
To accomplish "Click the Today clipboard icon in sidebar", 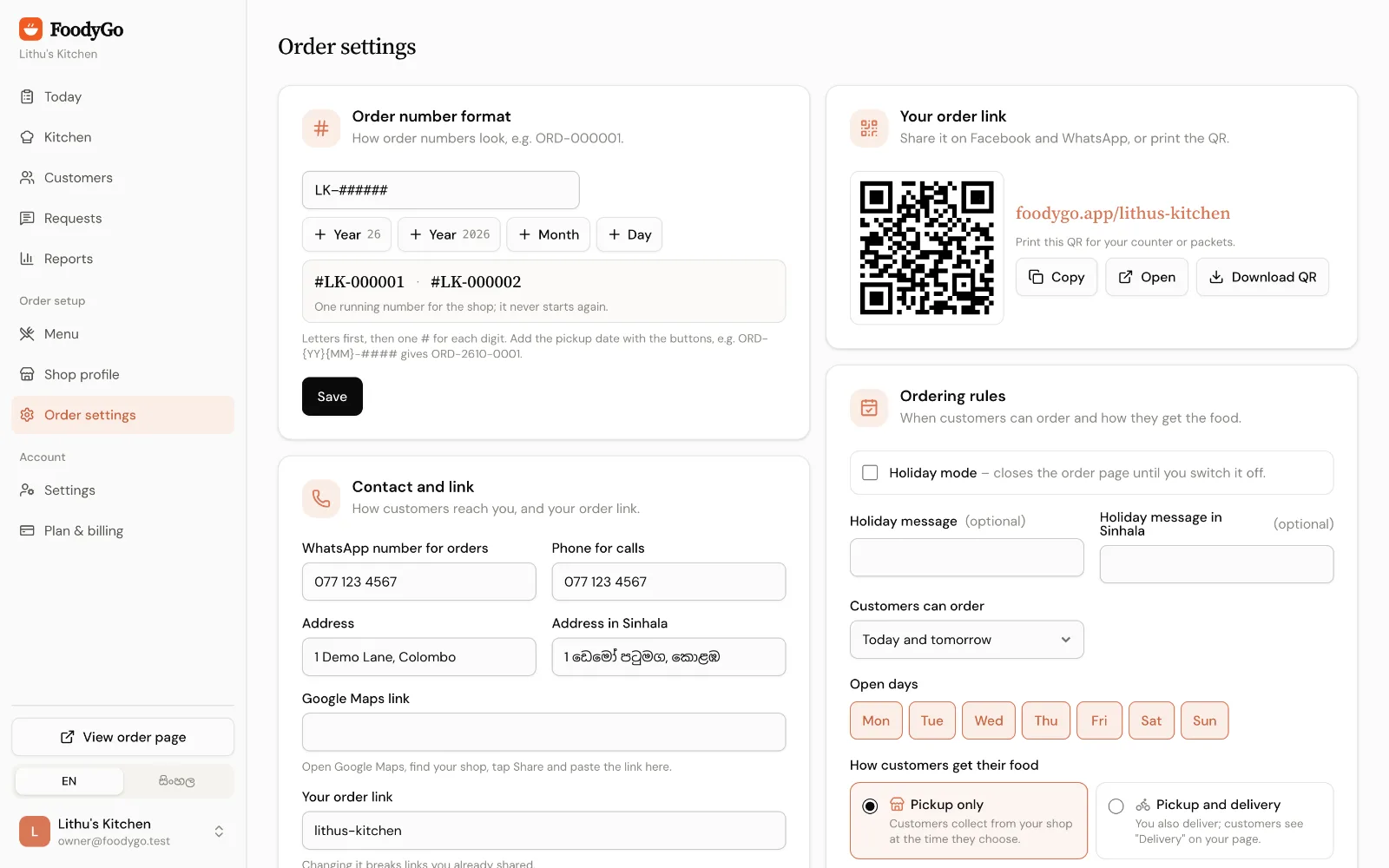I will pos(27,96).
